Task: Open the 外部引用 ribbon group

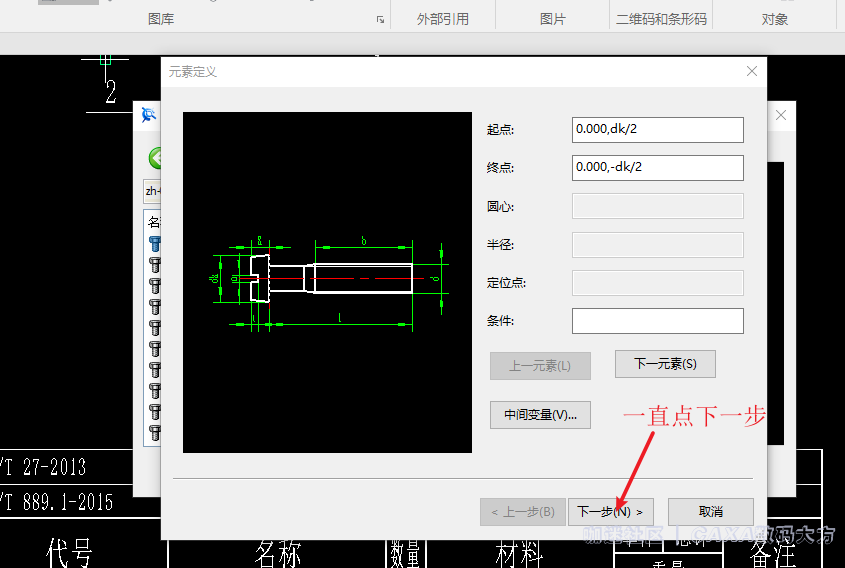Action: (441, 19)
